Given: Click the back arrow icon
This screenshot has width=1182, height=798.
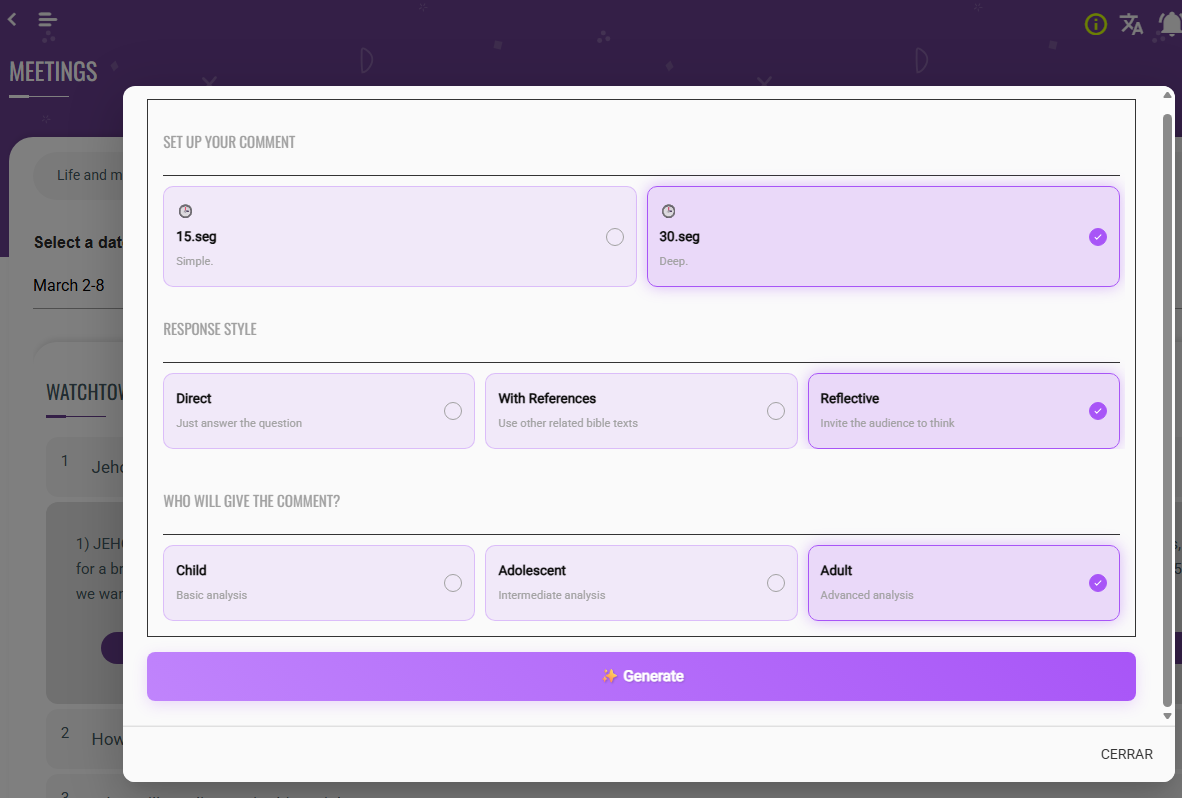Looking at the screenshot, I should pos(12,19).
